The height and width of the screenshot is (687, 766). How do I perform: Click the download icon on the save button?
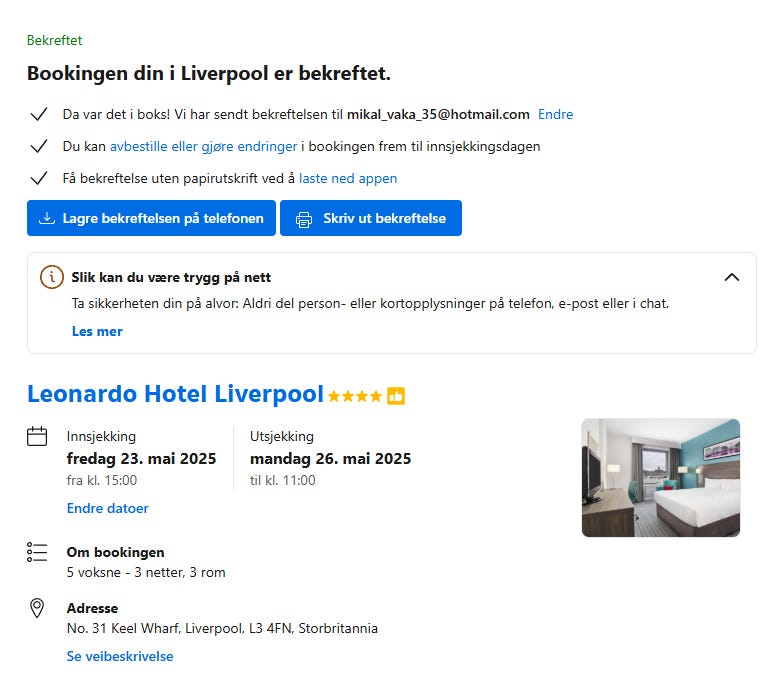(47, 218)
